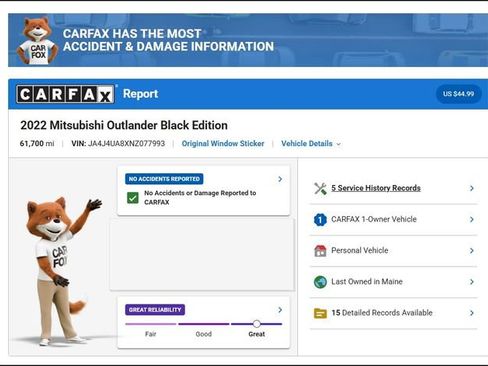488x366 pixels.
Task: Click the waving Car Fox mascot illustration
Action: click(x=61, y=271)
